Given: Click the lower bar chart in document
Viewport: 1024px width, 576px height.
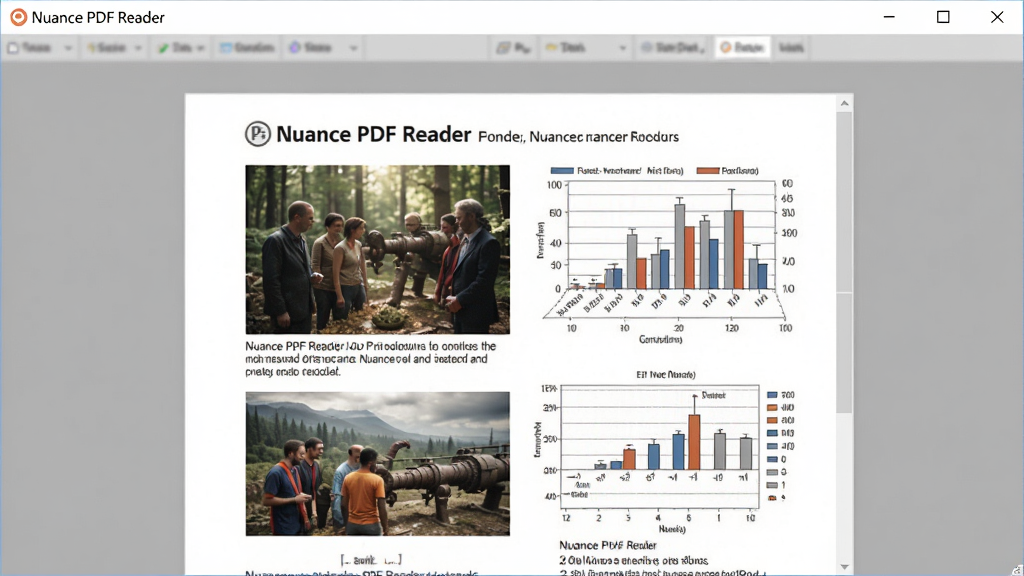Looking at the screenshot, I should tap(666, 452).
